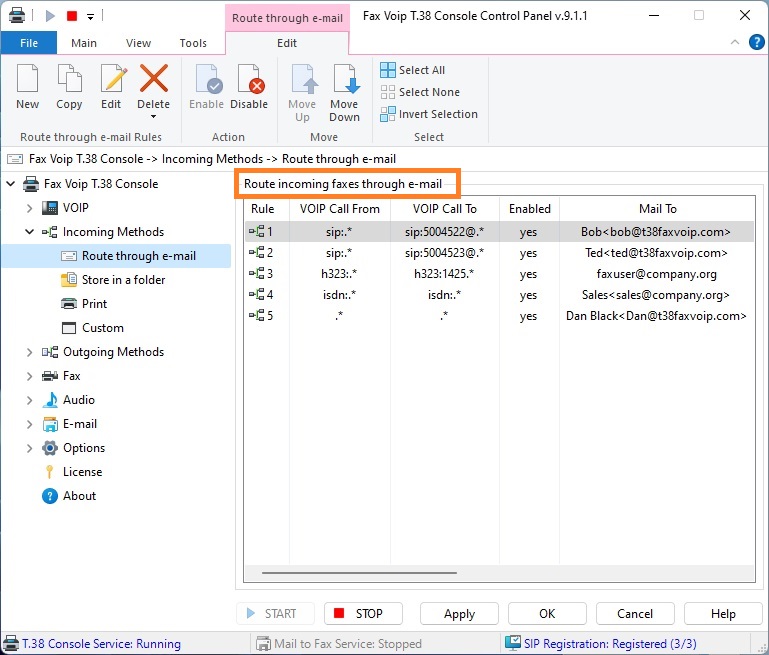
Task: Select rule 3 with h323:1425.*
Action: [499, 274]
